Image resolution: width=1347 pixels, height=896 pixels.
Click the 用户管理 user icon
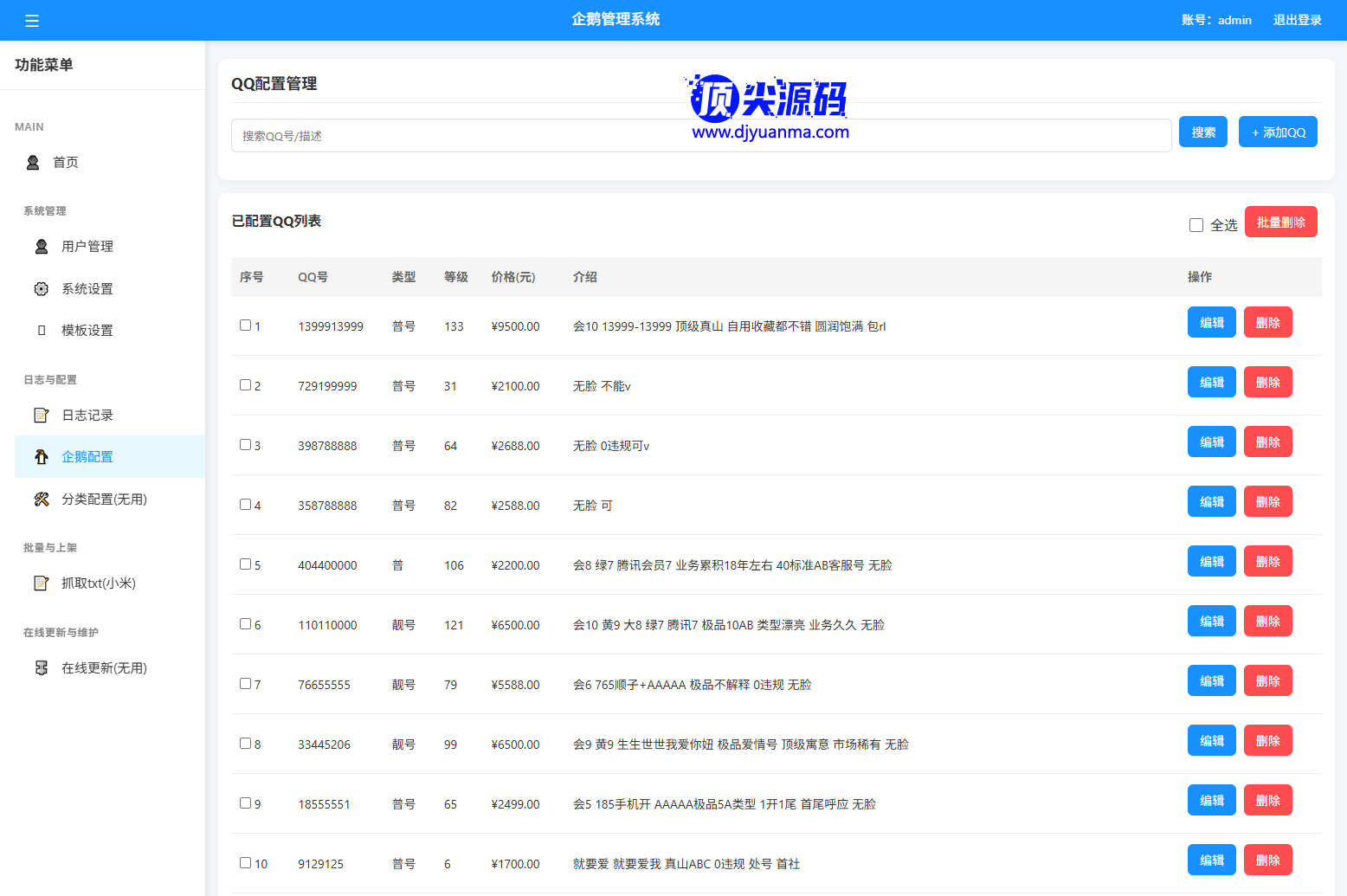click(42, 247)
